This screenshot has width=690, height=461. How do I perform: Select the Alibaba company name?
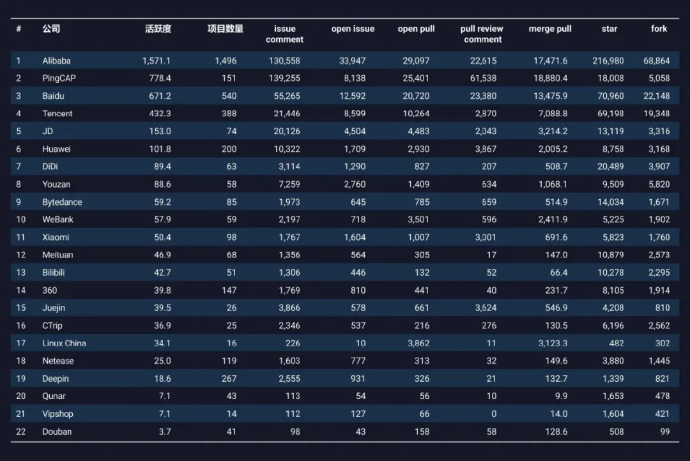coord(56,61)
